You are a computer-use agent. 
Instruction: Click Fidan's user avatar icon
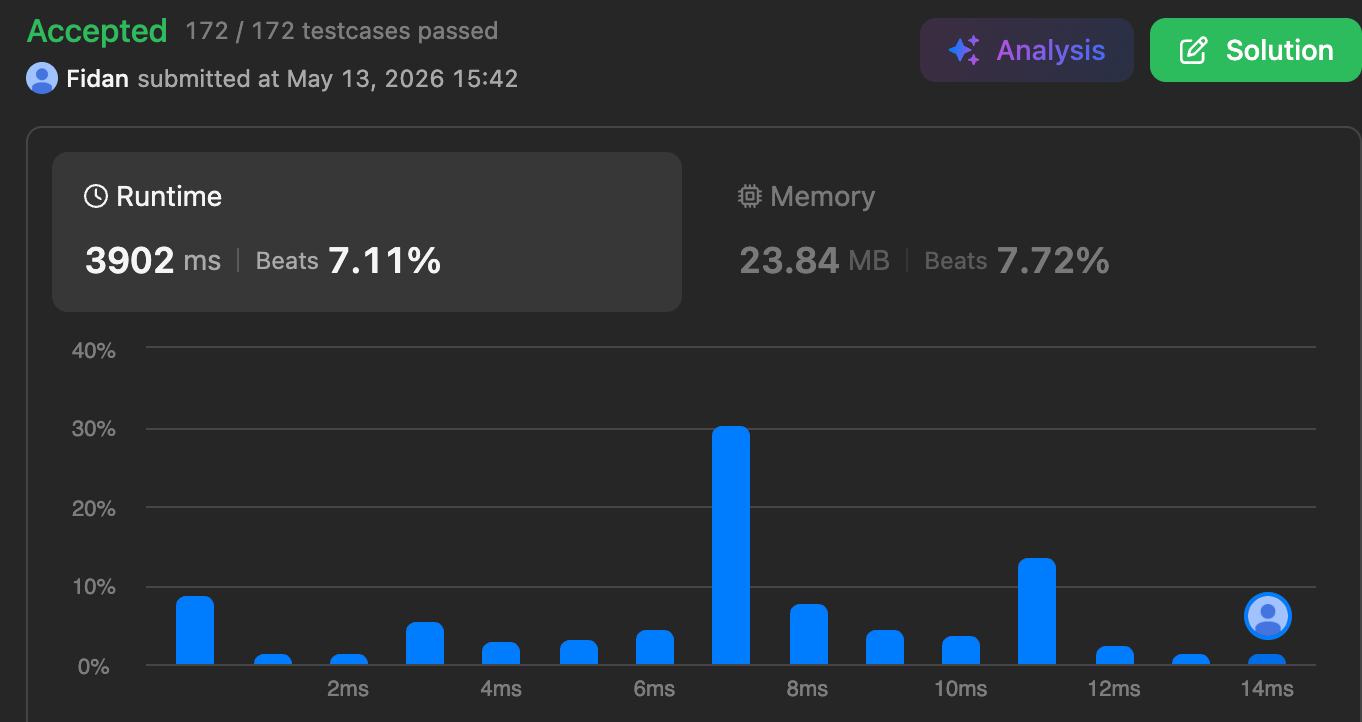click(x=42, y=78)
